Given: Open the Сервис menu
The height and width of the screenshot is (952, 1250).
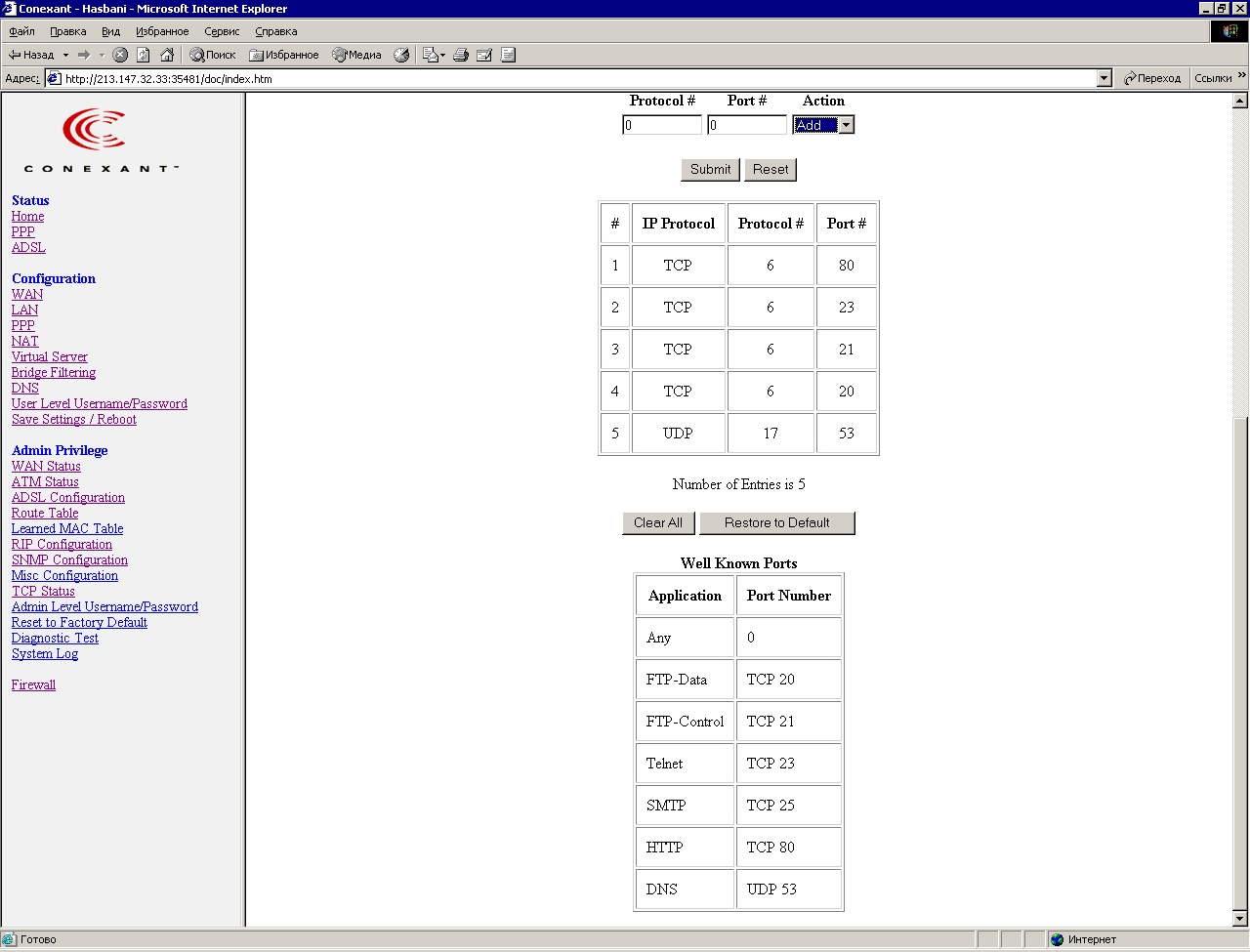Looking at the screenshot, I should pos(222,31).
